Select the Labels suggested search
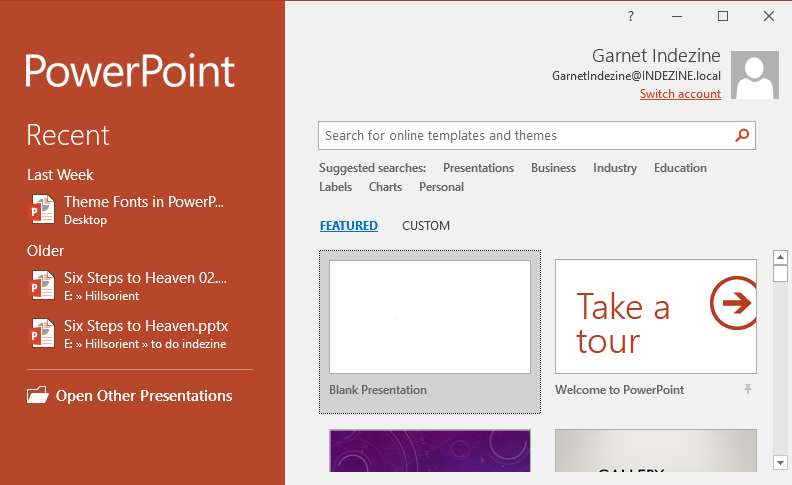 [x=335, y=187]
